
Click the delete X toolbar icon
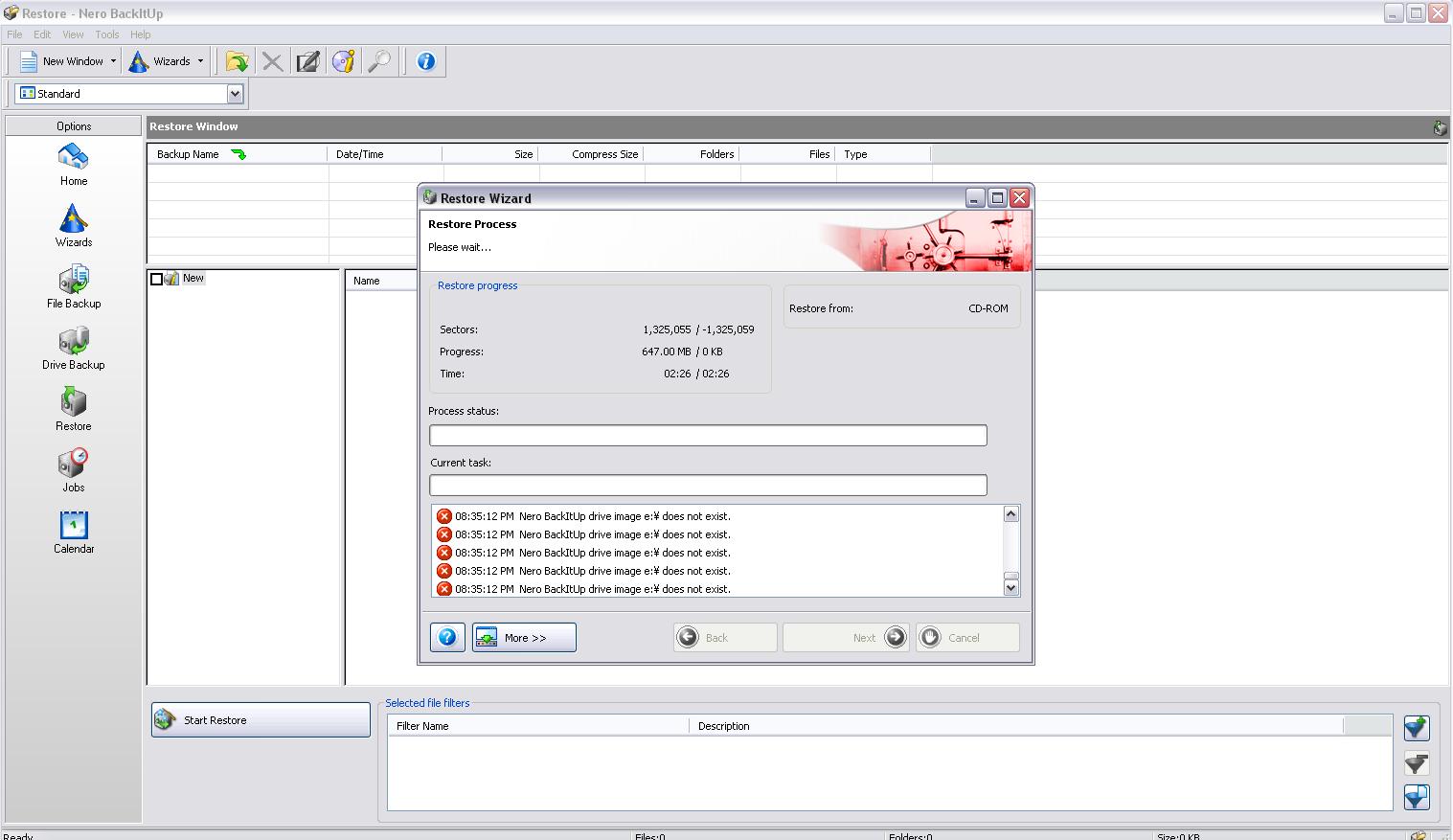click(x=272, y=61)
